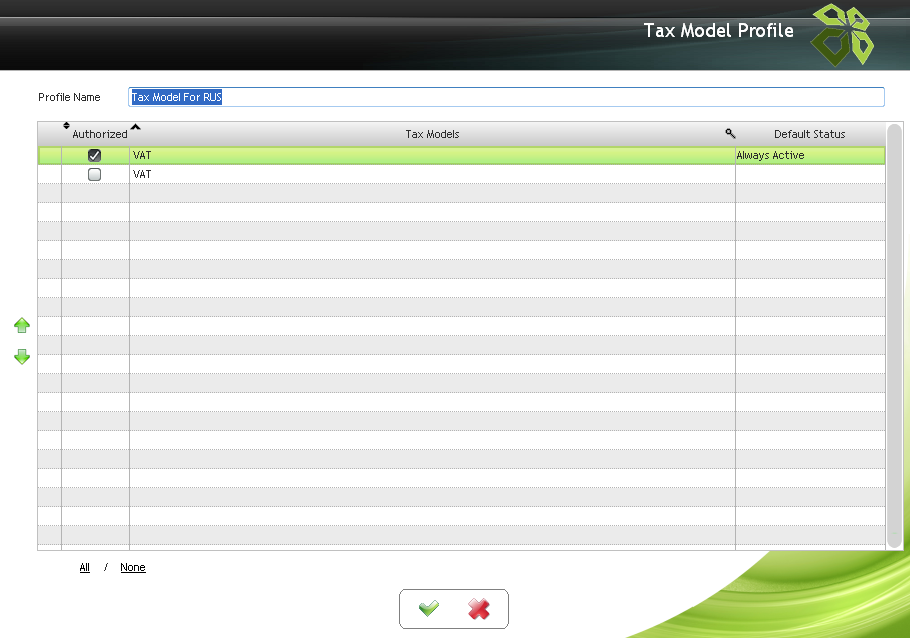Click the Tax Models sort arrow

coord(136,127)
